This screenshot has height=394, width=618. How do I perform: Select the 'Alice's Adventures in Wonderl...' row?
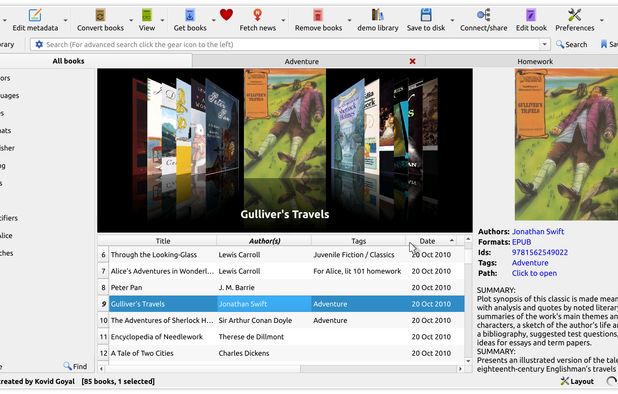281,271
